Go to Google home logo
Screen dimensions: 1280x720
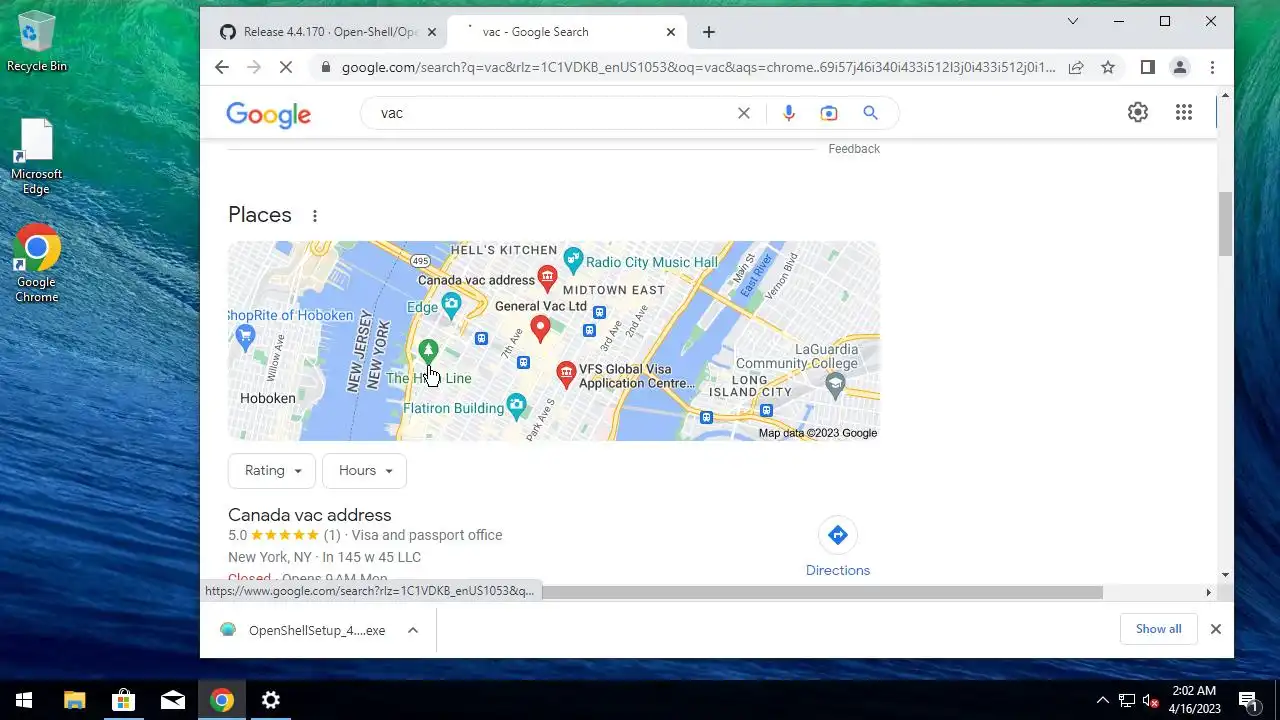269,114
